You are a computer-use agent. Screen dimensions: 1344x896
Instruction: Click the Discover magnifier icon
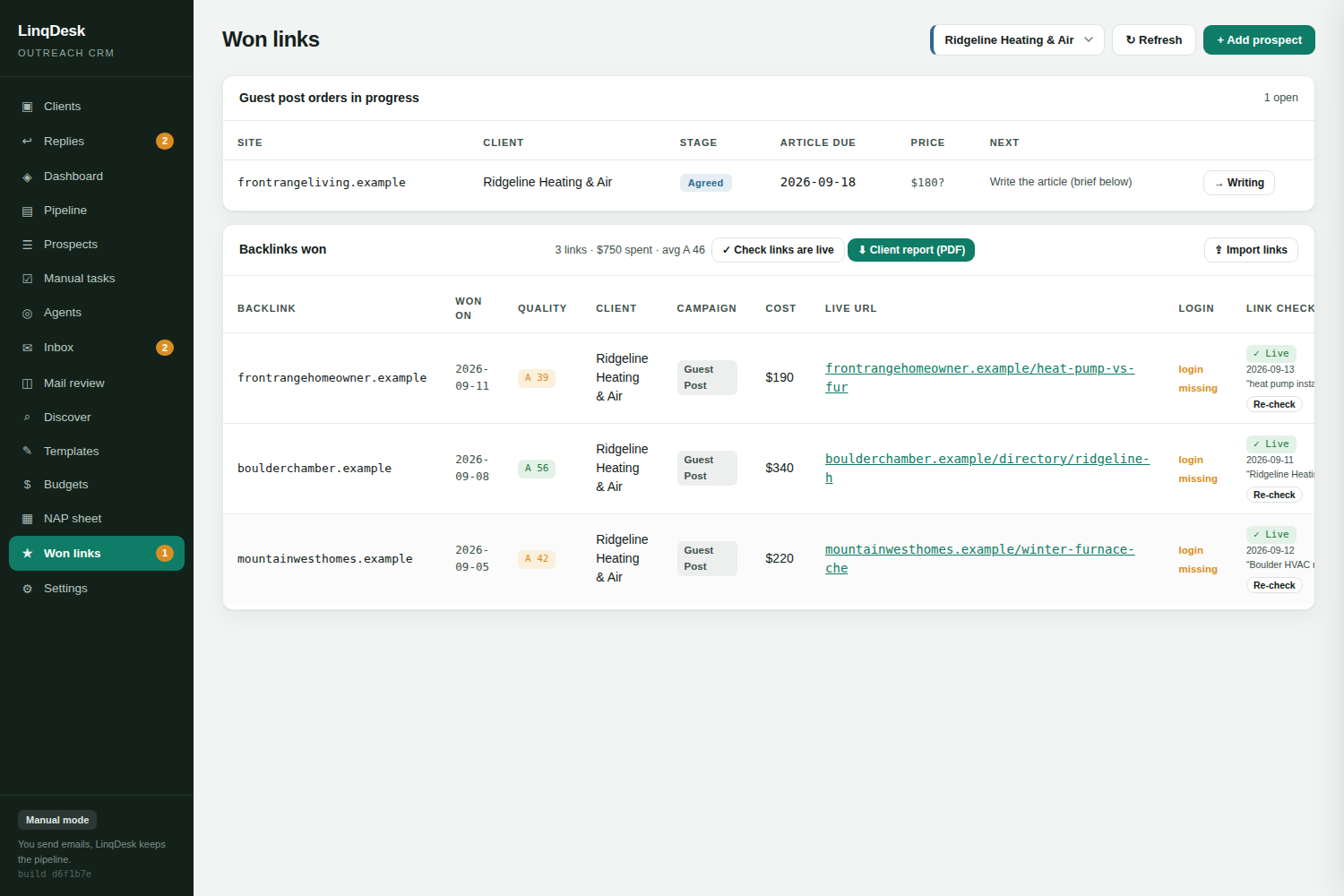coord(27,418)
